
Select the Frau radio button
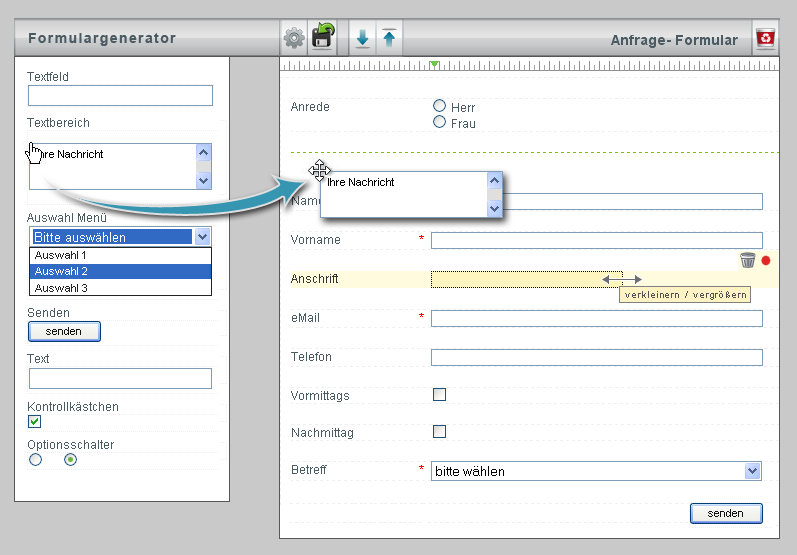(439, 122)
